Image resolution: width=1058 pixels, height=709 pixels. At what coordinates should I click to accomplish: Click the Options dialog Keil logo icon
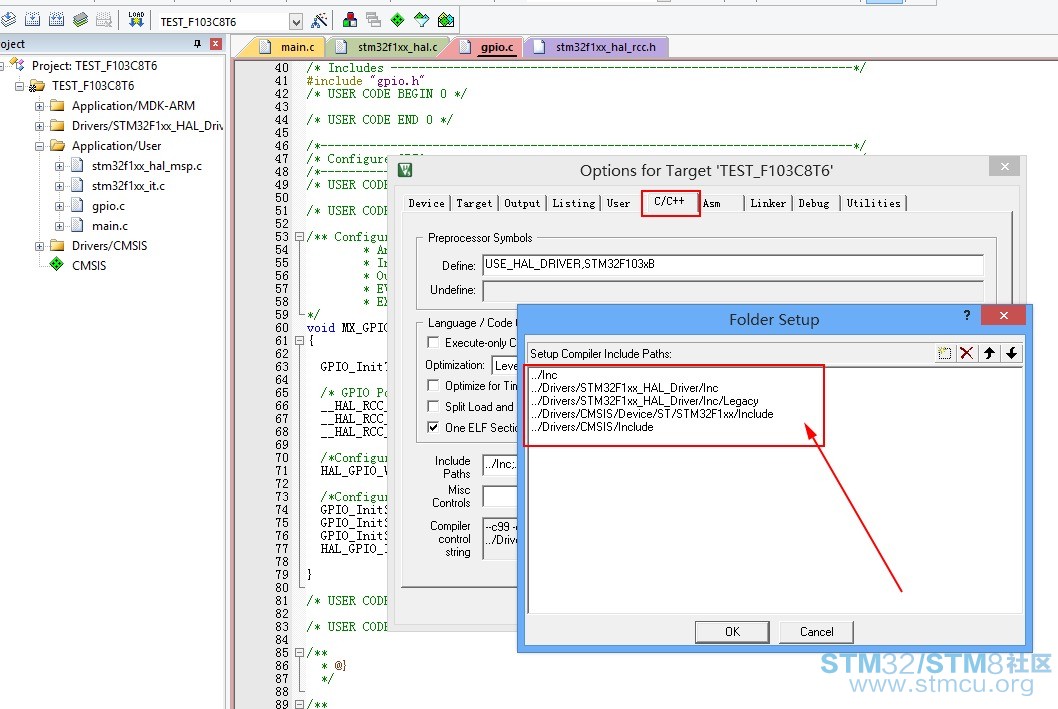tap(405, 170)
